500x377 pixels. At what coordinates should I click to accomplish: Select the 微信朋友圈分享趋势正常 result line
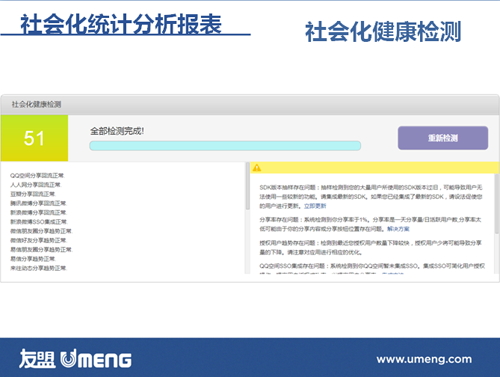coord(41,231)
